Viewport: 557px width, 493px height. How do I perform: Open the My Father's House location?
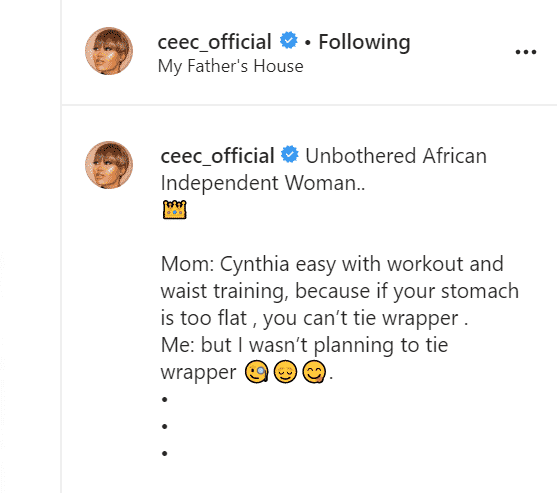[x=231, y=66]
